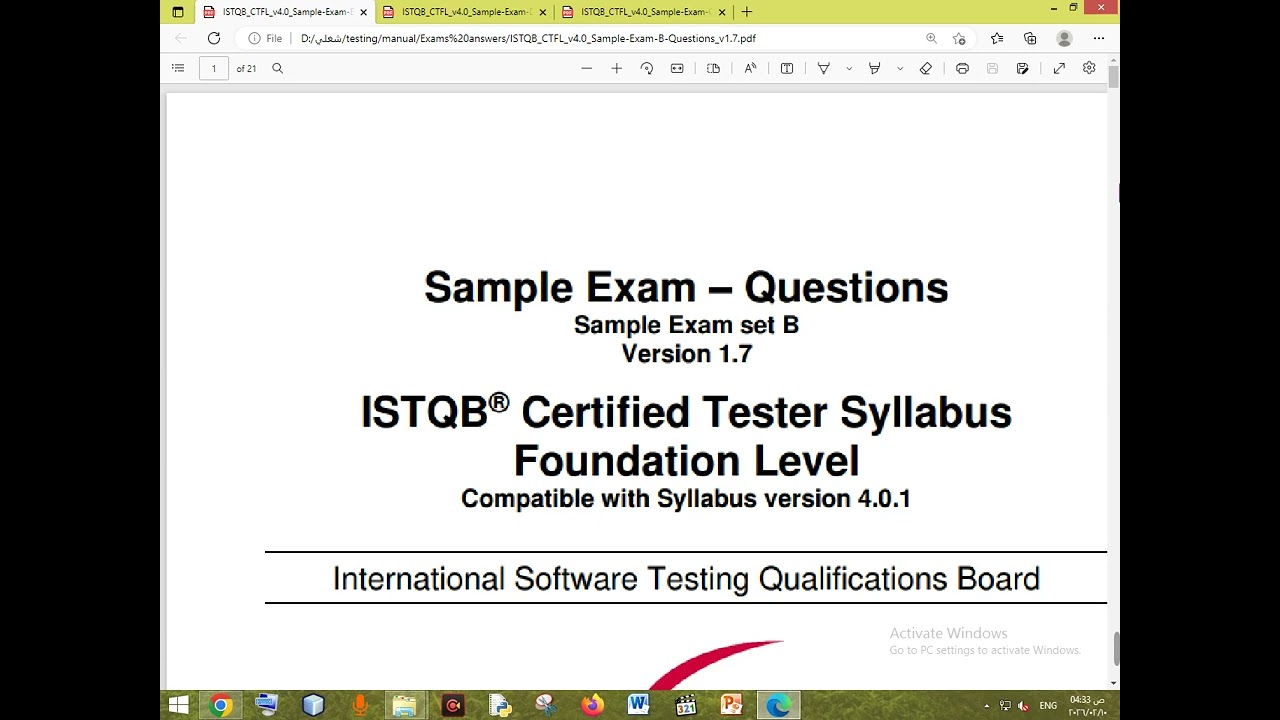Close the first ISTQB Sample-Exam tab
The height and width of the screenshot is (720, 1280).
point(363,12)
